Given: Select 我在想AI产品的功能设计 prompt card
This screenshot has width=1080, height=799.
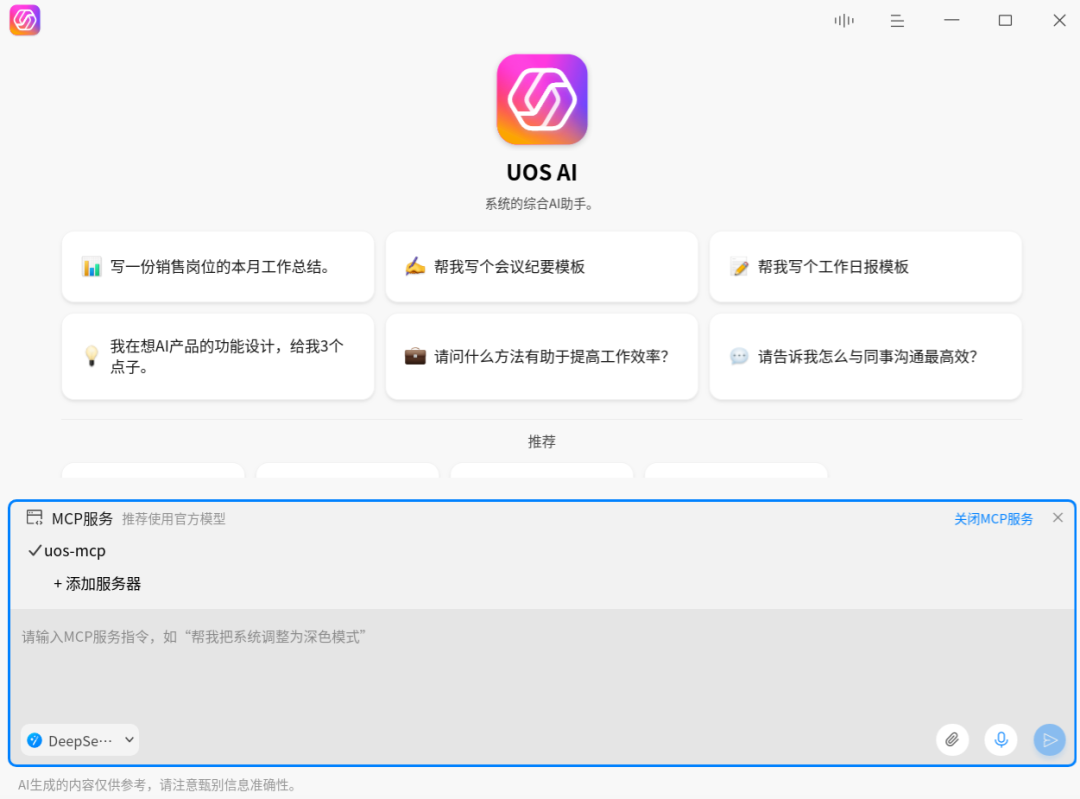Looking at the screenshot, I should (218, 356).
